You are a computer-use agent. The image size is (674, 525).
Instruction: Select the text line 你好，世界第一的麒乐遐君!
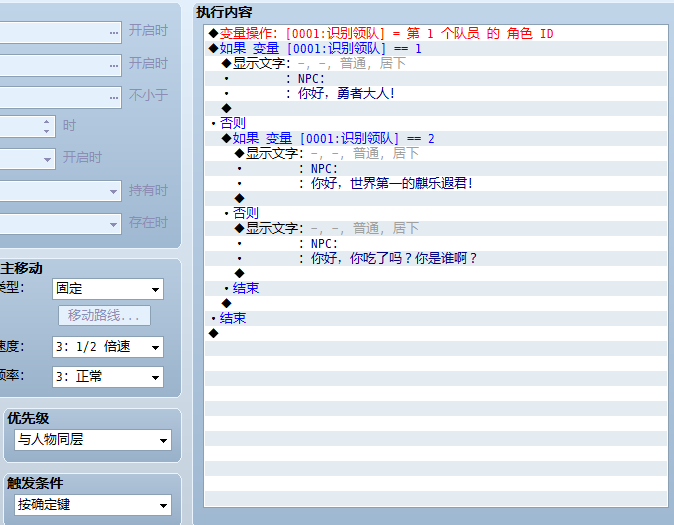436,184
